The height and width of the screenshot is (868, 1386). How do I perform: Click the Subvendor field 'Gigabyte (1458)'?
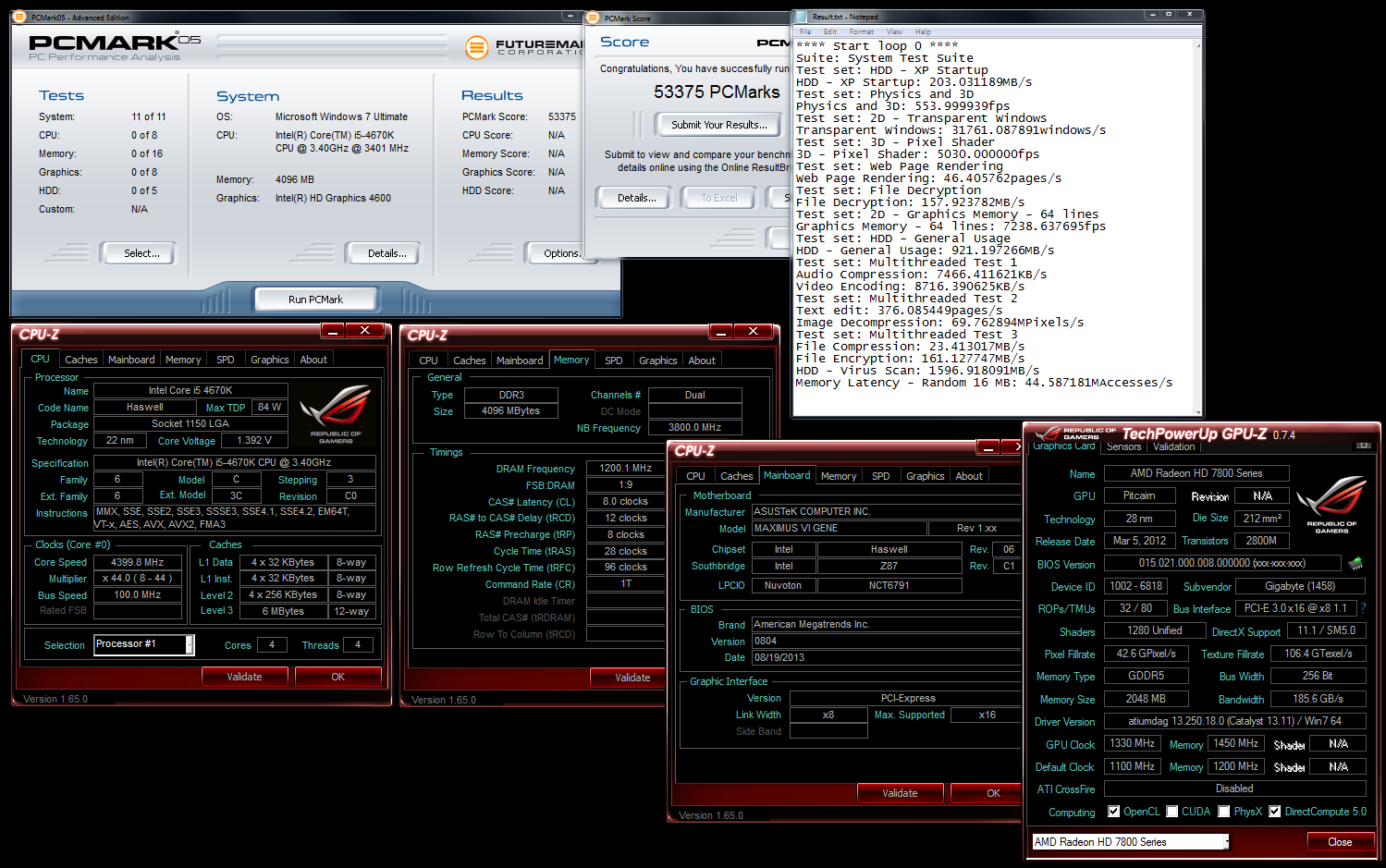click(1300, 586)
